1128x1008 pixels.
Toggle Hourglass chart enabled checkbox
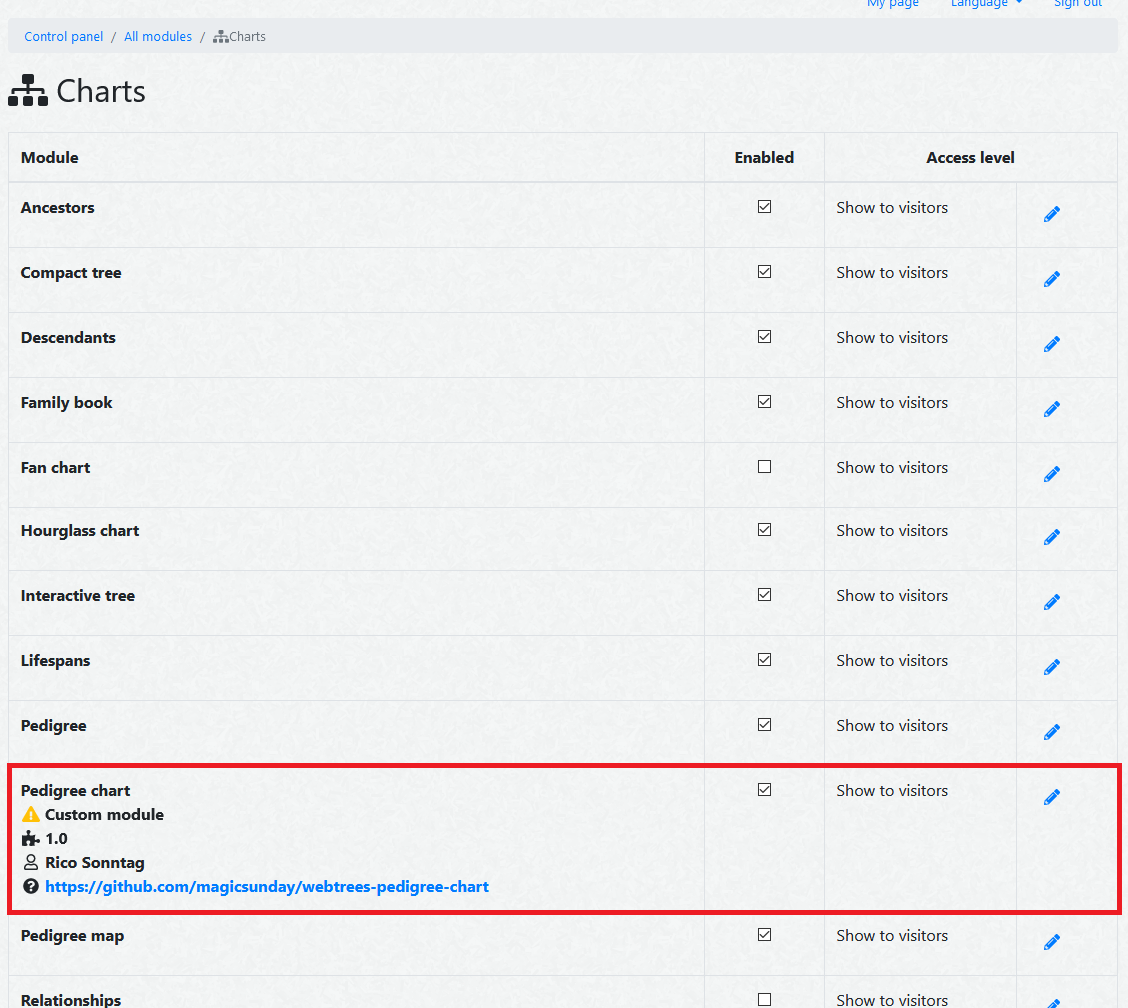pyautogui.click(x=765, y=530)
